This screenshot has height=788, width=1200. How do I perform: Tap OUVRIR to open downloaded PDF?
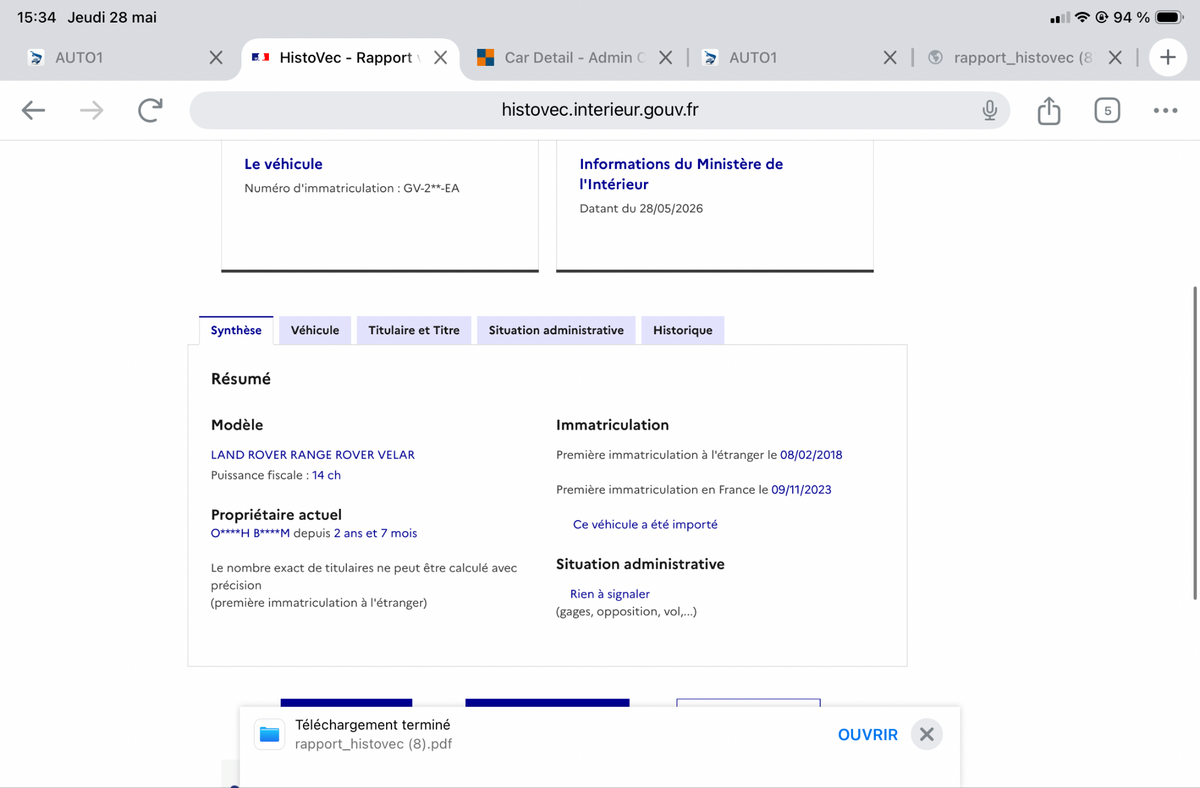868,734
